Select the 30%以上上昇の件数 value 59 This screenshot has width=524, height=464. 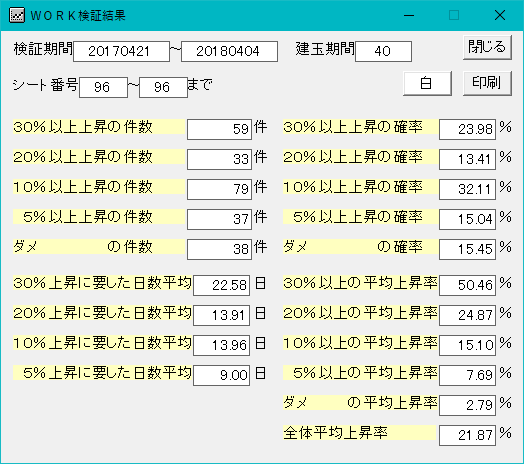[219, 129]
